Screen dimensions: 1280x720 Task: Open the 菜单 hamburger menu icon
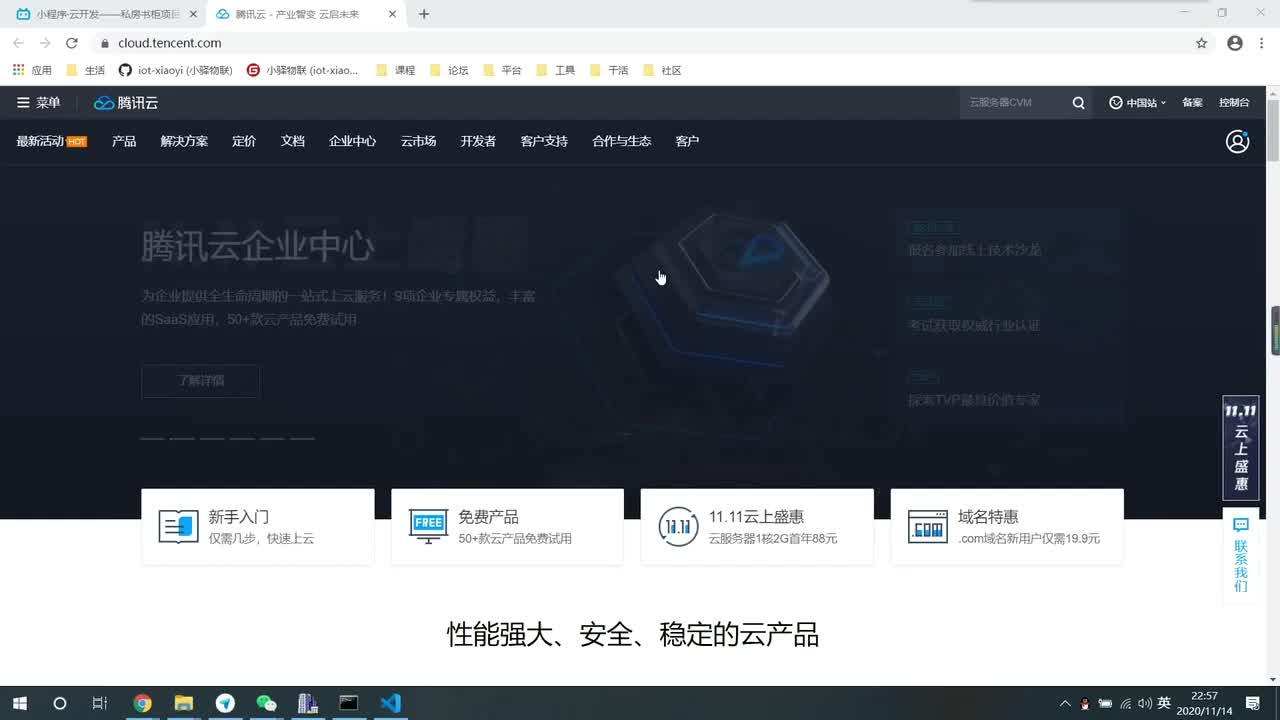point(23,103)
